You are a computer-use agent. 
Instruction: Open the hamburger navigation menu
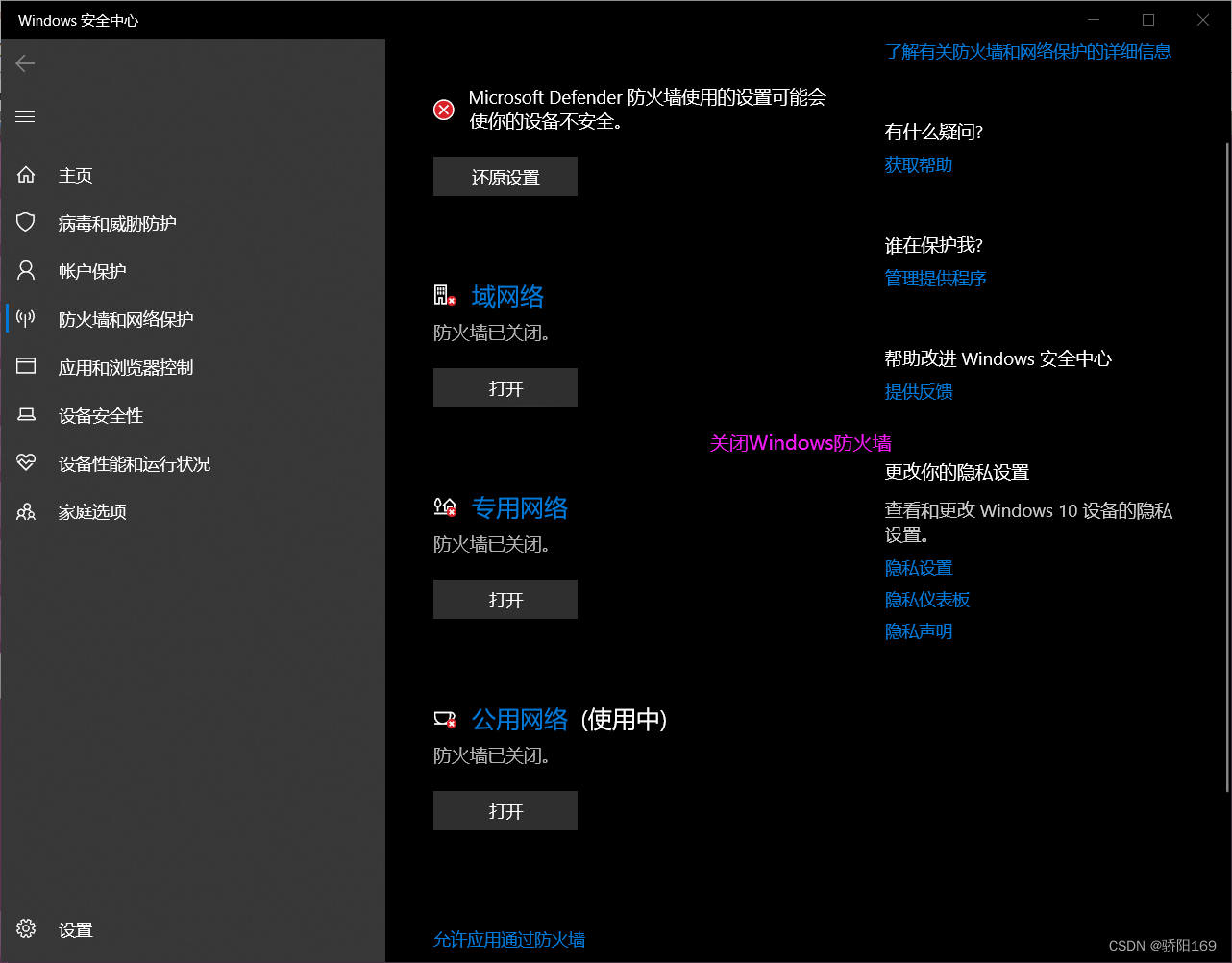[x=25, y=116]
